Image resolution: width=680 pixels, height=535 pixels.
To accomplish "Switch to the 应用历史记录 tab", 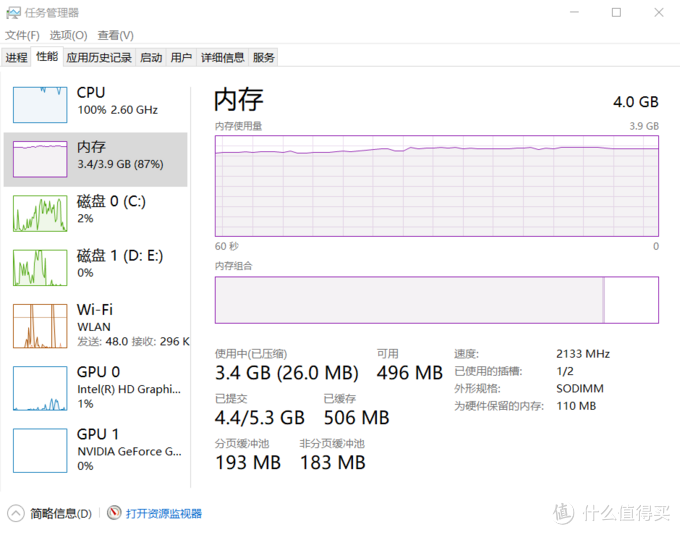I will [99, 57].
